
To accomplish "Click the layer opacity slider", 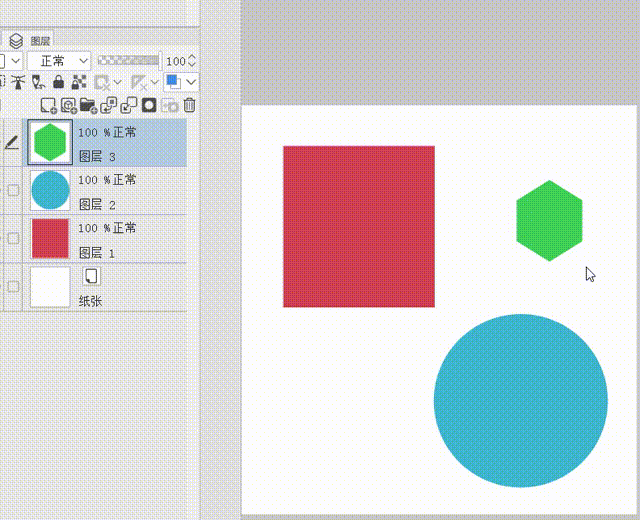I will click(129, 61).
